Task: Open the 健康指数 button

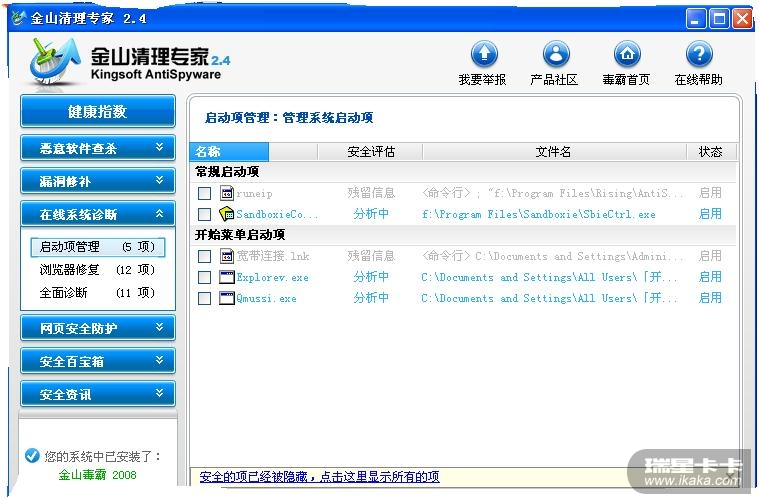Action: tap(98, 111)
